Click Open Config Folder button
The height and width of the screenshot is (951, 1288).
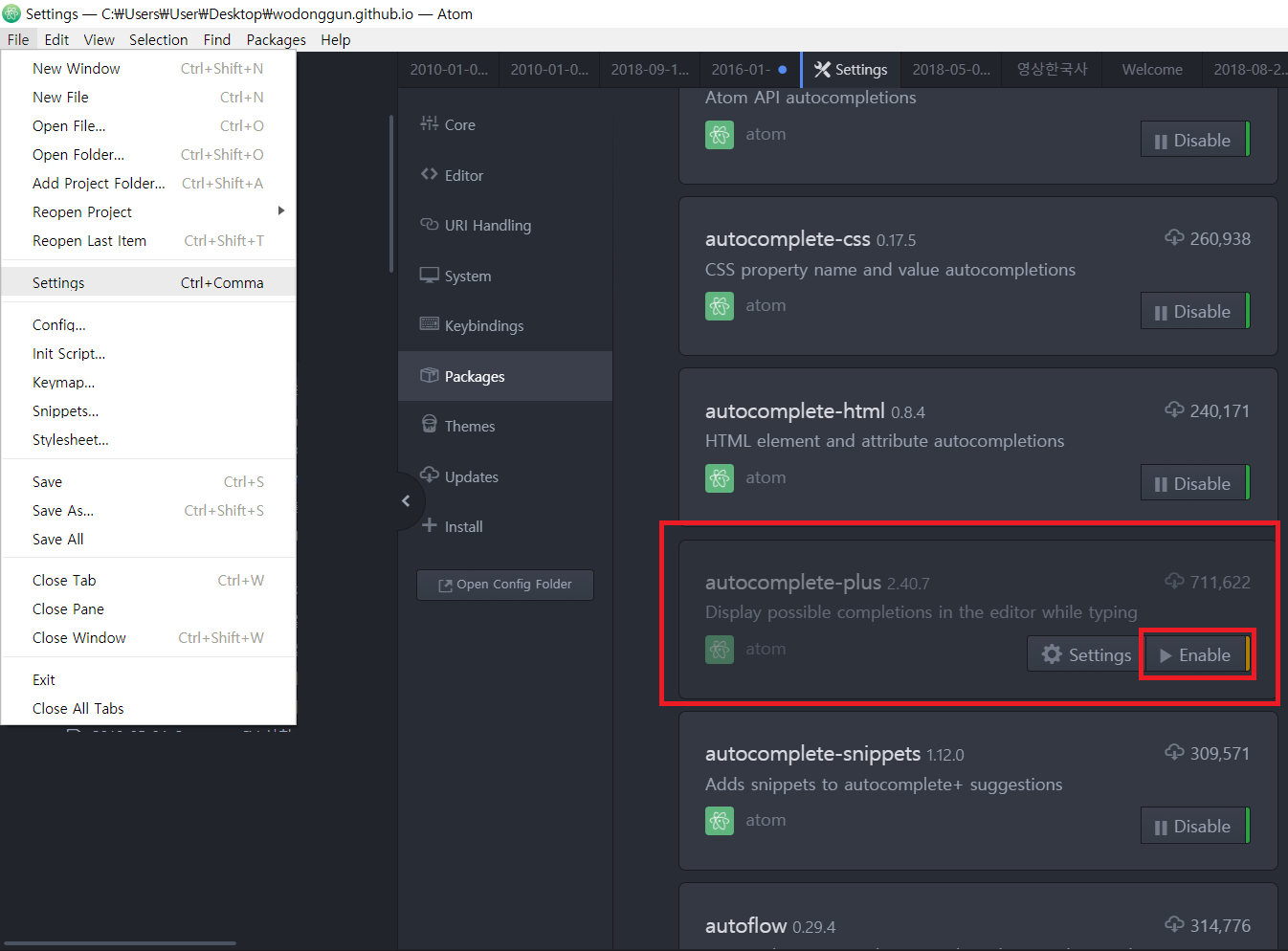(505, 585)
